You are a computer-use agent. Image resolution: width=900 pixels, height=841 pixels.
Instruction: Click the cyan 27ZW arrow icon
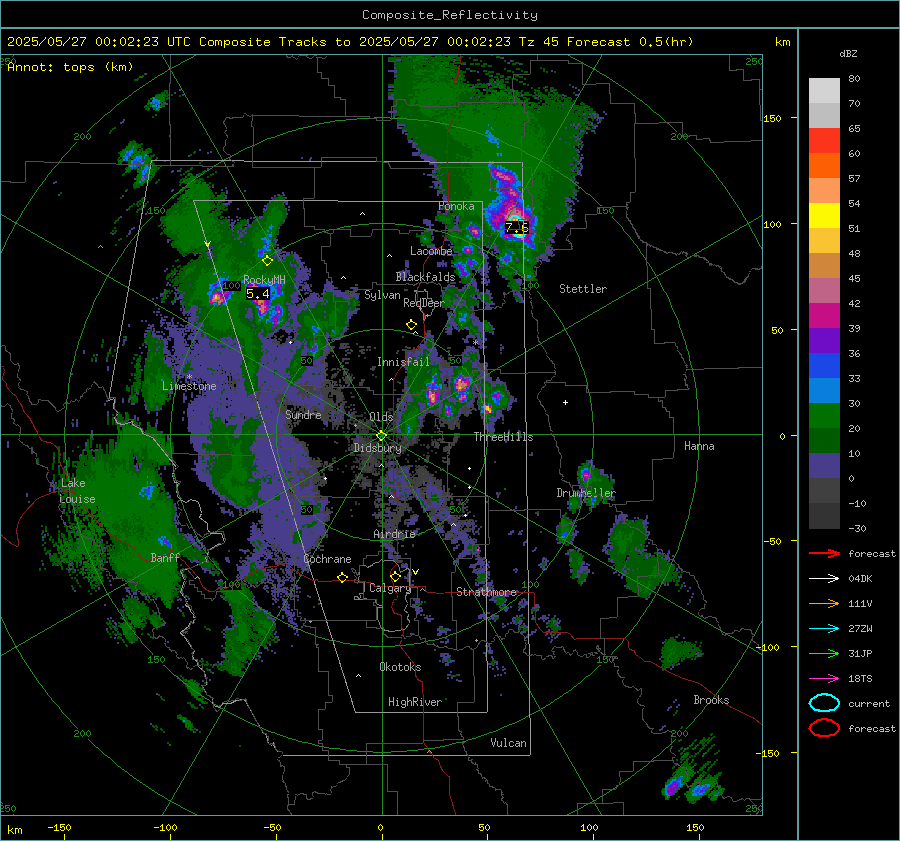[x=824, y=629]
